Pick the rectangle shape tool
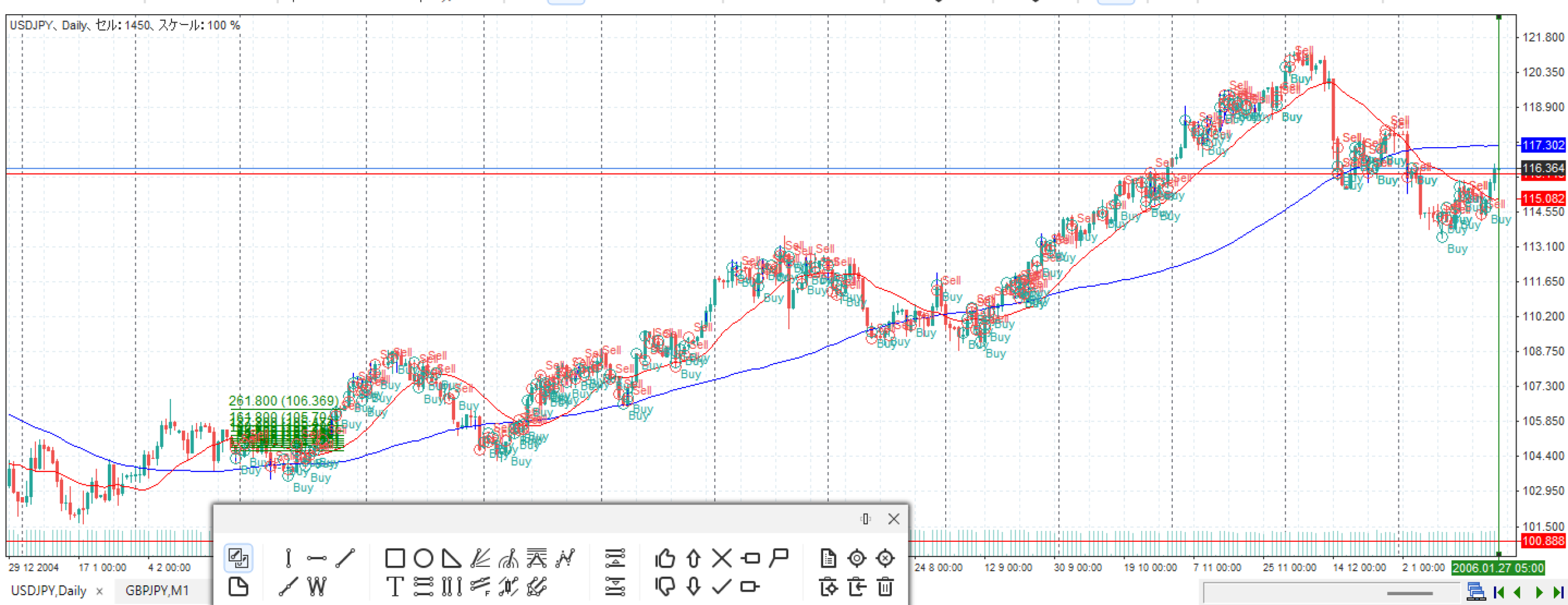Screen dimensions: 1568x605 tap(394, 558)
